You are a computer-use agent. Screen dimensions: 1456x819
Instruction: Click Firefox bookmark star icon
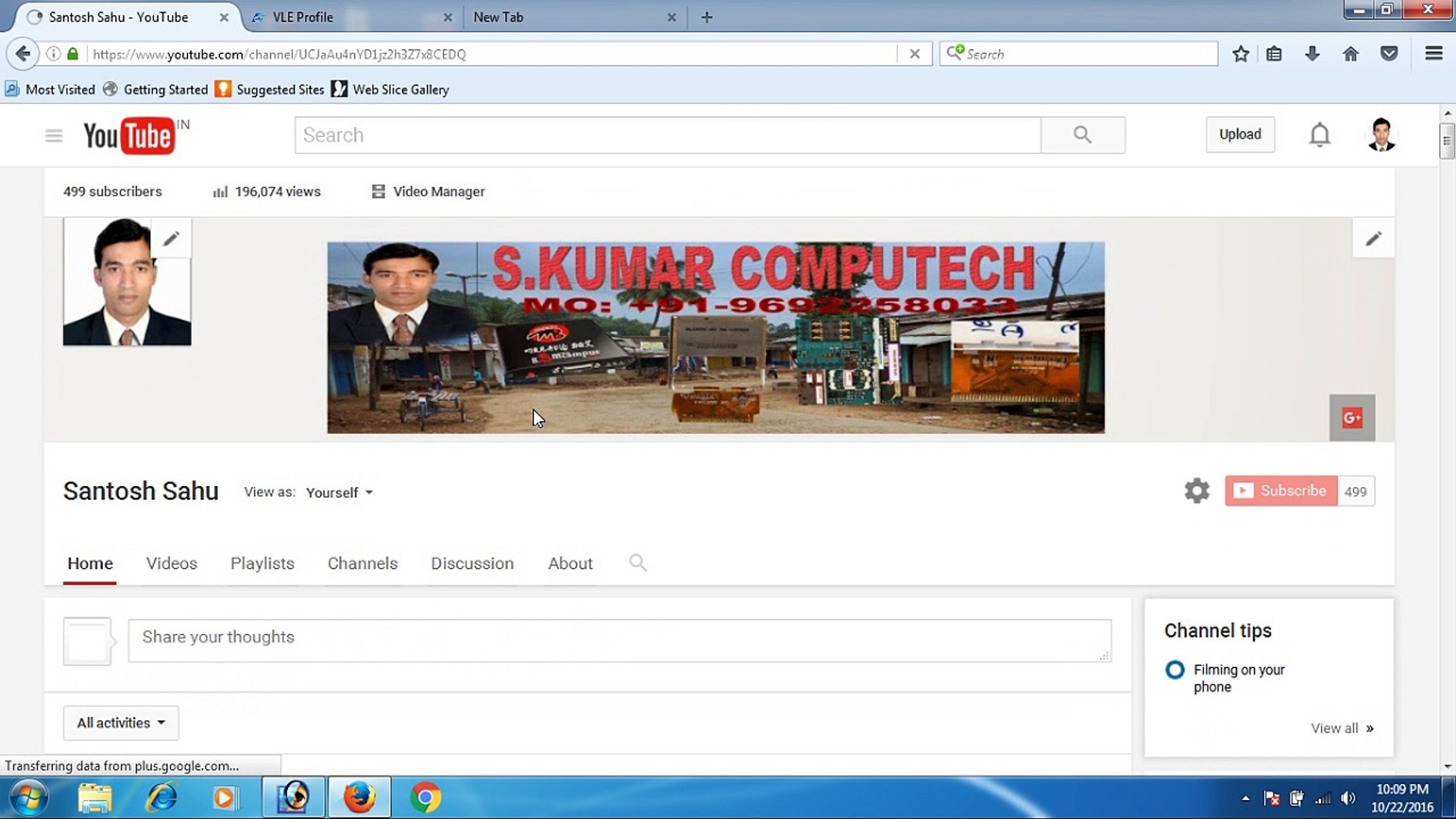click(1241, 54)
